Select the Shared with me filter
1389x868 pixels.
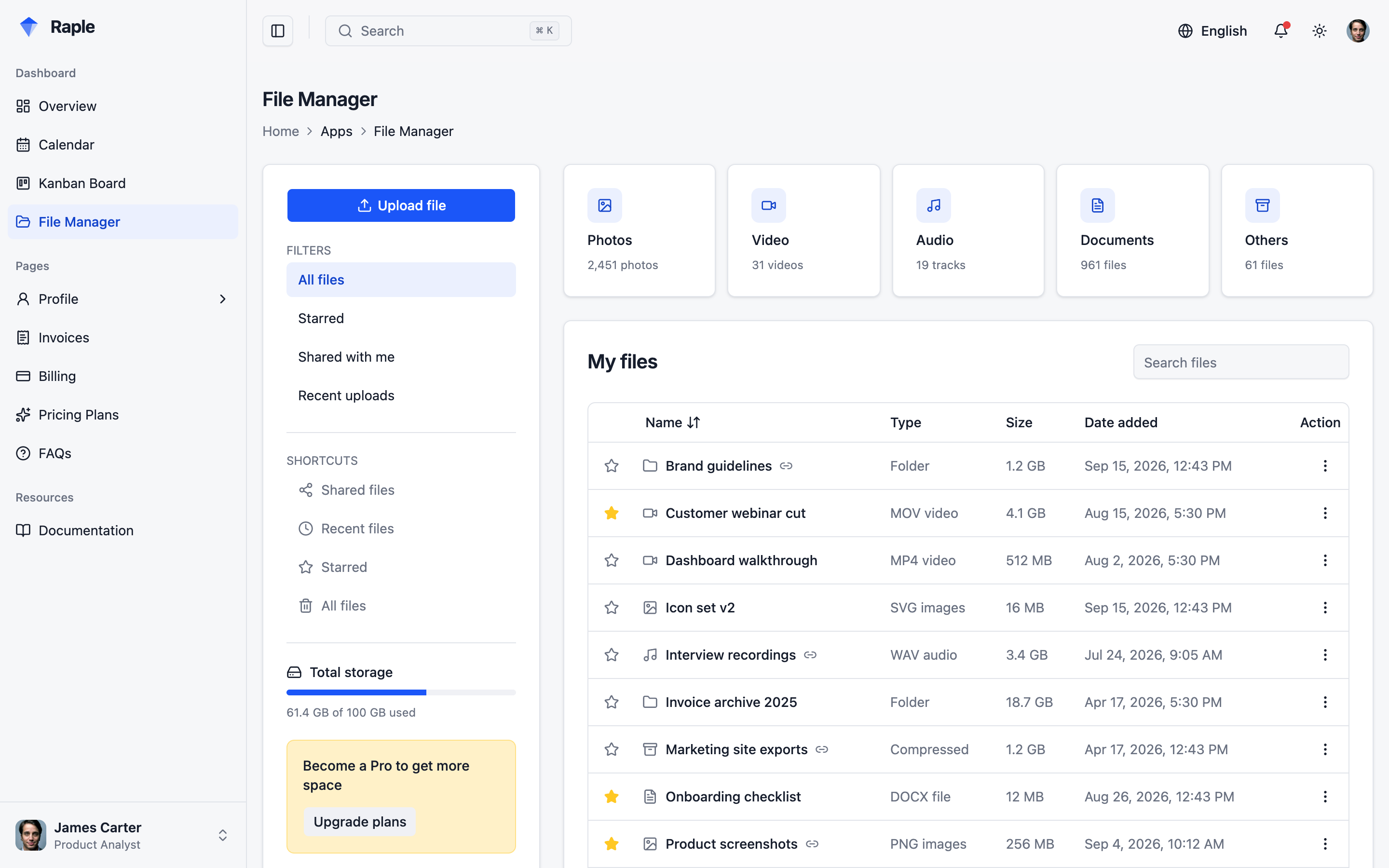[401, 357]
